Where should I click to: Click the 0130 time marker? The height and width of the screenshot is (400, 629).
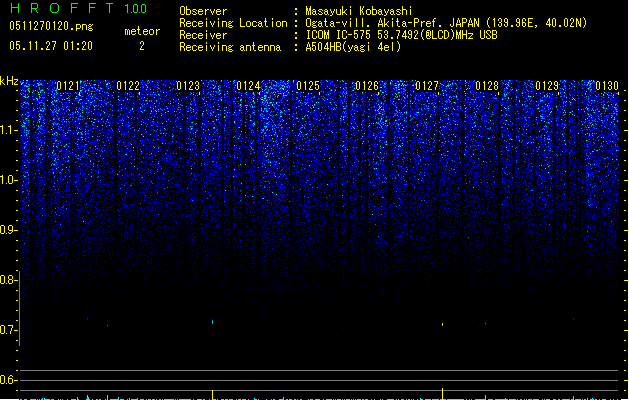pos(607,86)
